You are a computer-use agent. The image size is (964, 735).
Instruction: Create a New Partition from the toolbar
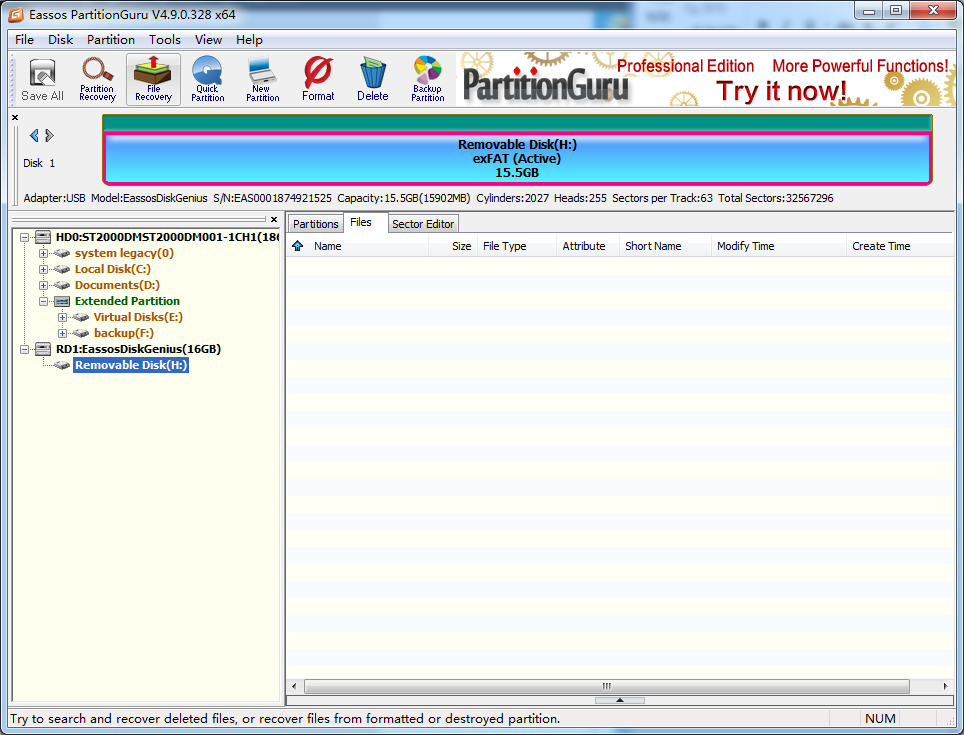[x=263, y=80]
